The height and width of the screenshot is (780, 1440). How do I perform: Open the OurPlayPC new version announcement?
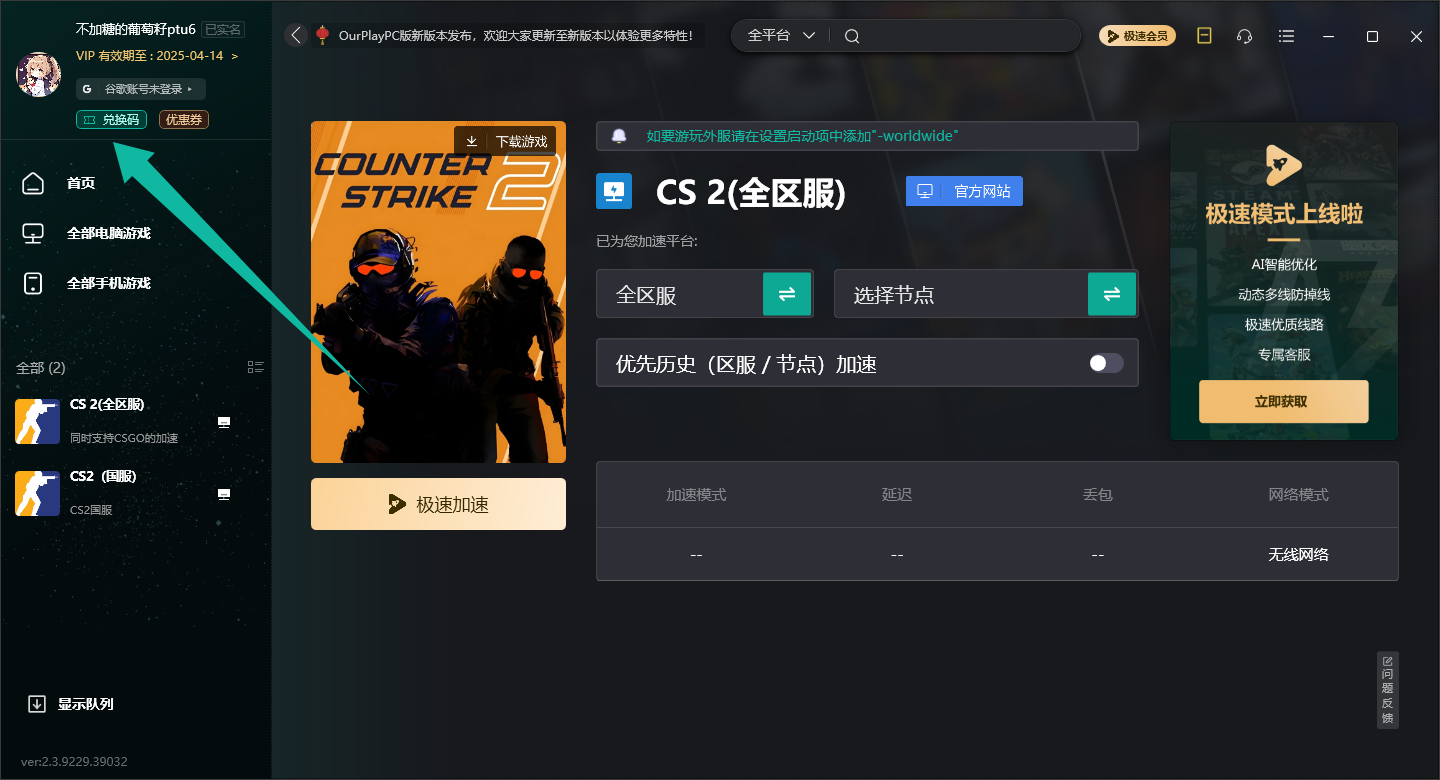tap(515, 35)
